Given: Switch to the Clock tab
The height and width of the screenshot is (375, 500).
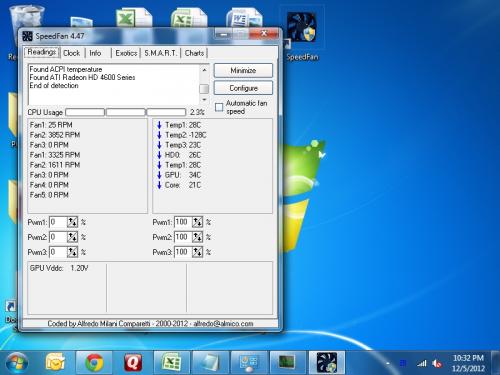Looking at the screenshot, I should click(72, 53).
